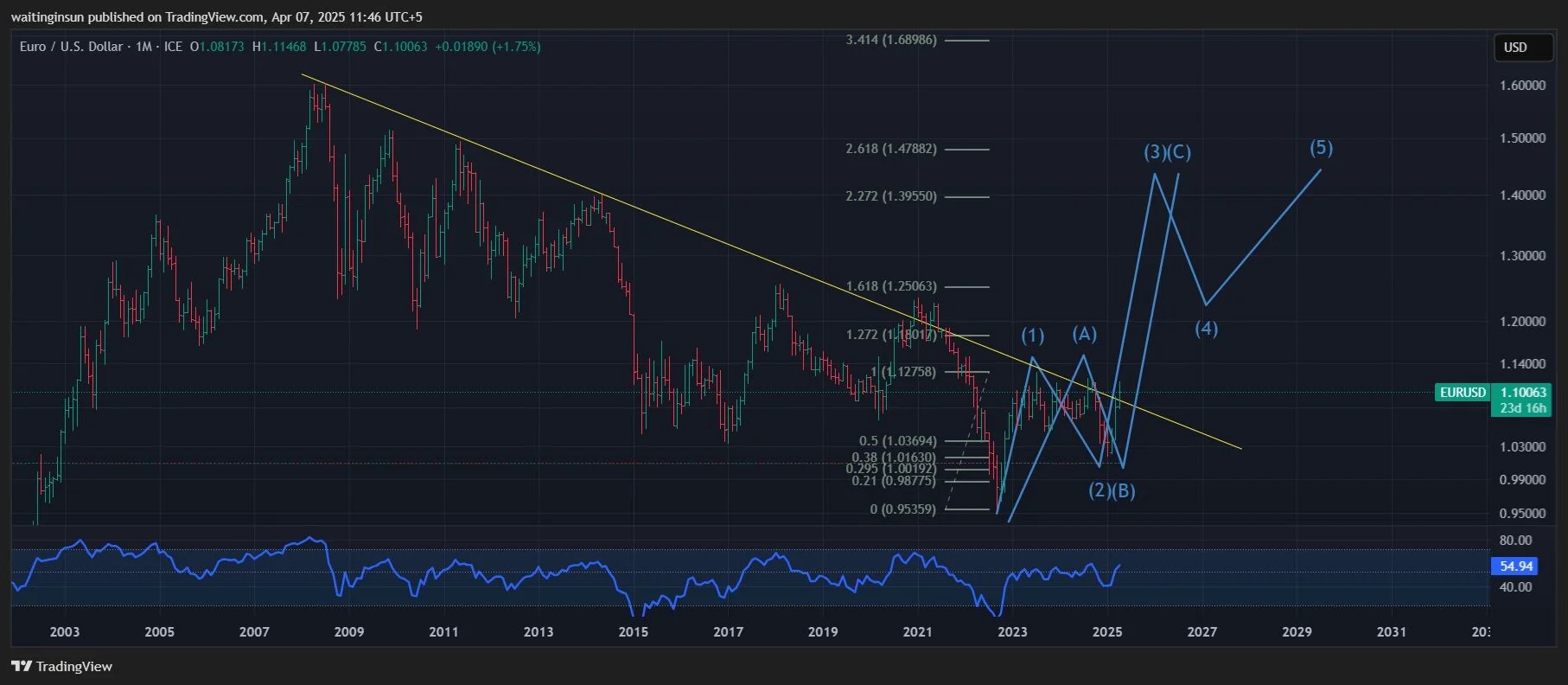The image size is (1568, 685).
Task: Click the close value 1.10063 in header
Action: [405, 47]
